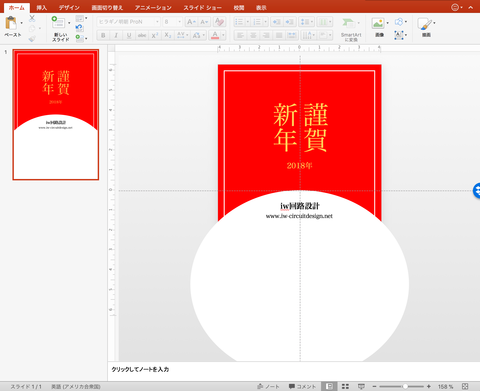480x391 pixels.
Task: Click the Paste clipboard icon
Action: pos(11,23)
